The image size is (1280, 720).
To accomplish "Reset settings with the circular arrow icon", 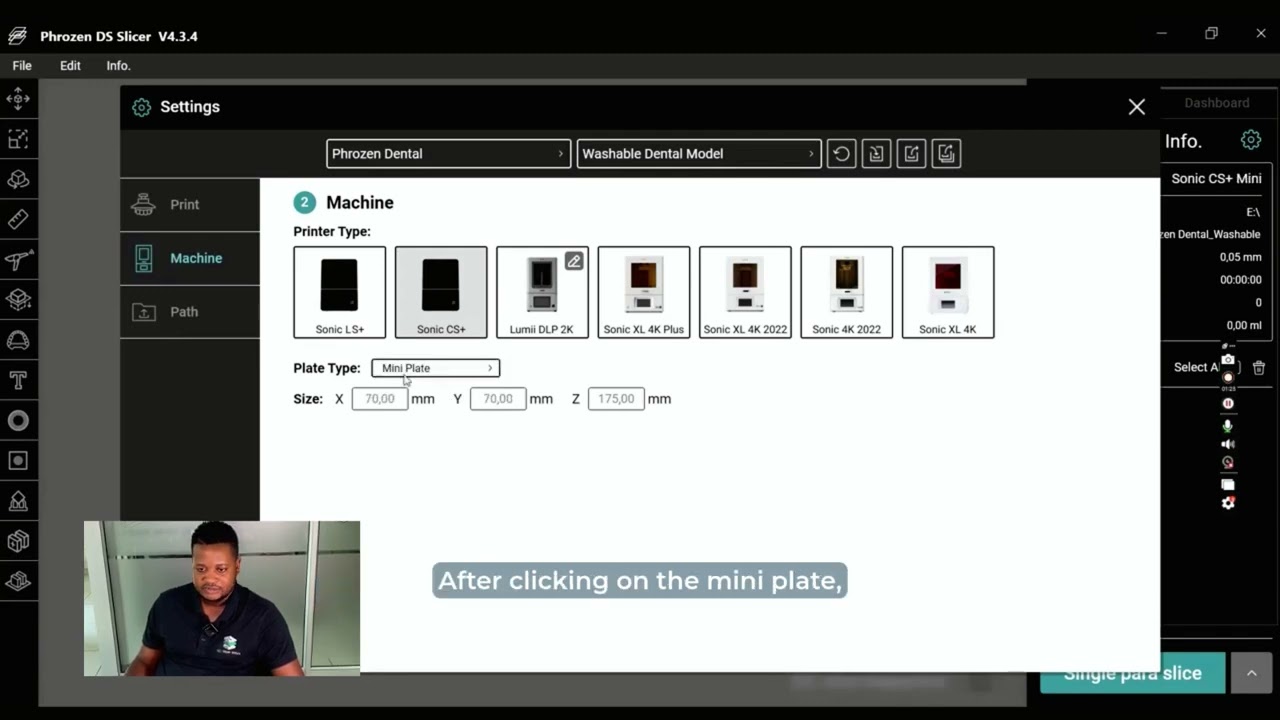I will tap(841, 154).
